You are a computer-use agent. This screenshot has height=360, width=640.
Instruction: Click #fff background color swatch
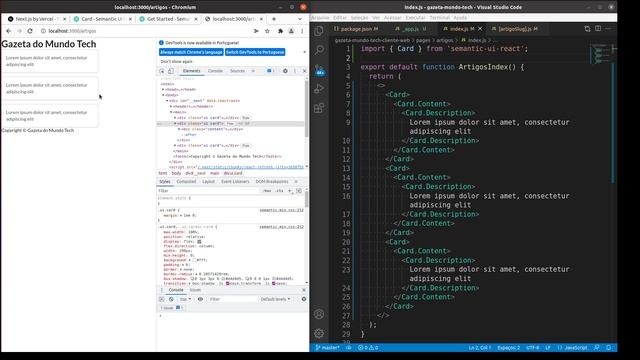pyautogui.click(x=194, y=260)
